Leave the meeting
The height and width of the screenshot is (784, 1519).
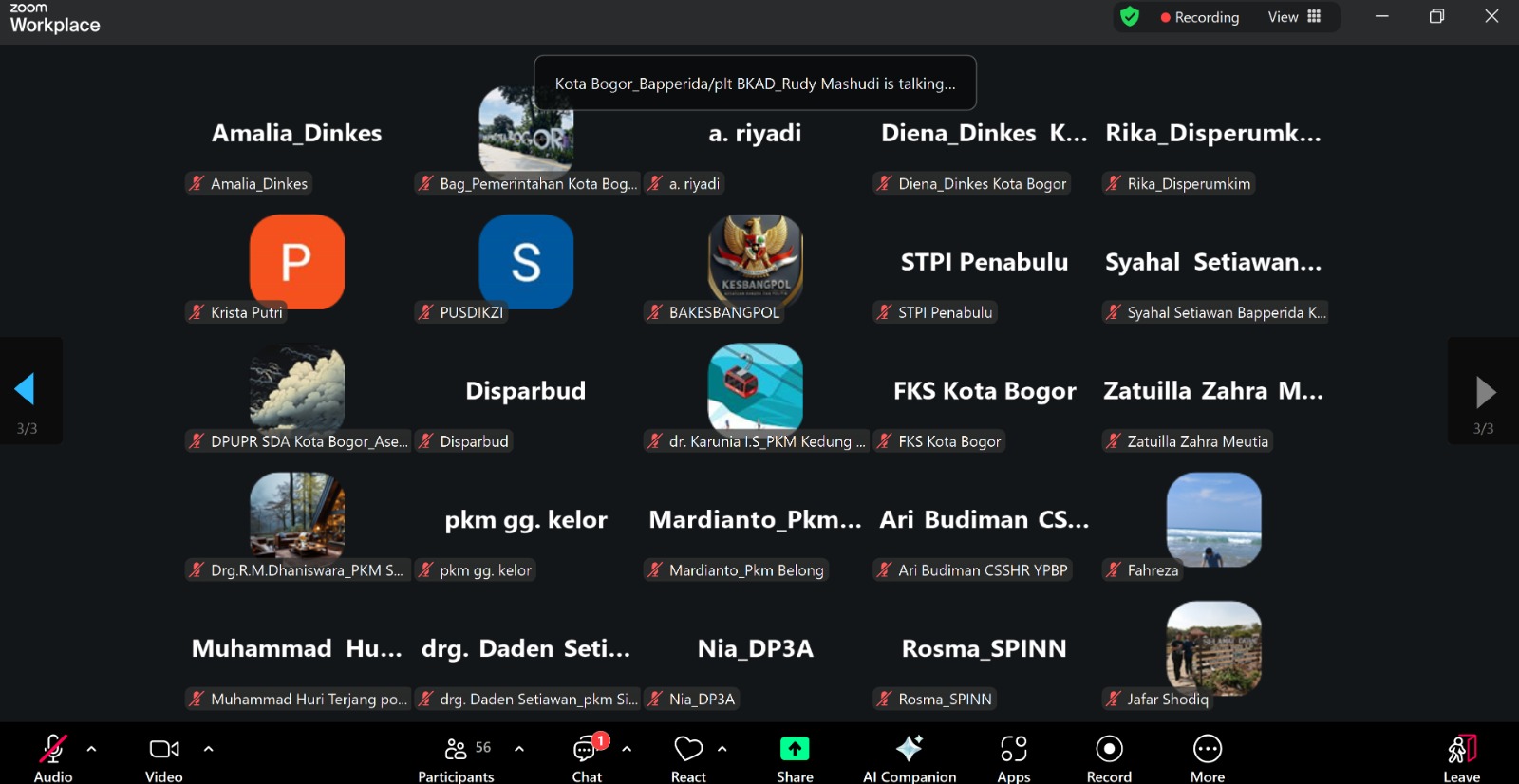click(1461, 758)
